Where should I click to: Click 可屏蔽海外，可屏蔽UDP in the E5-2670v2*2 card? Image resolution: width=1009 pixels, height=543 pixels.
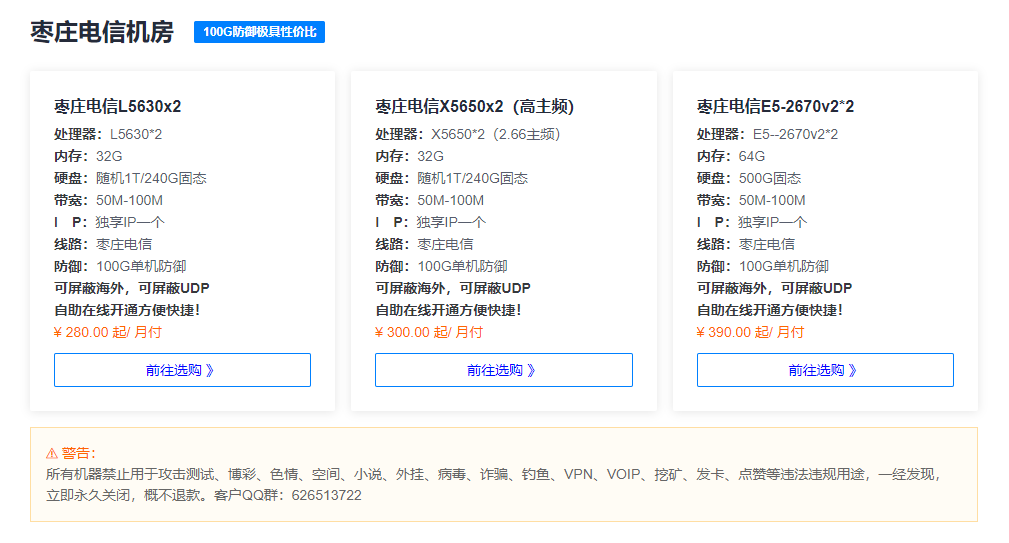point(774,288)
